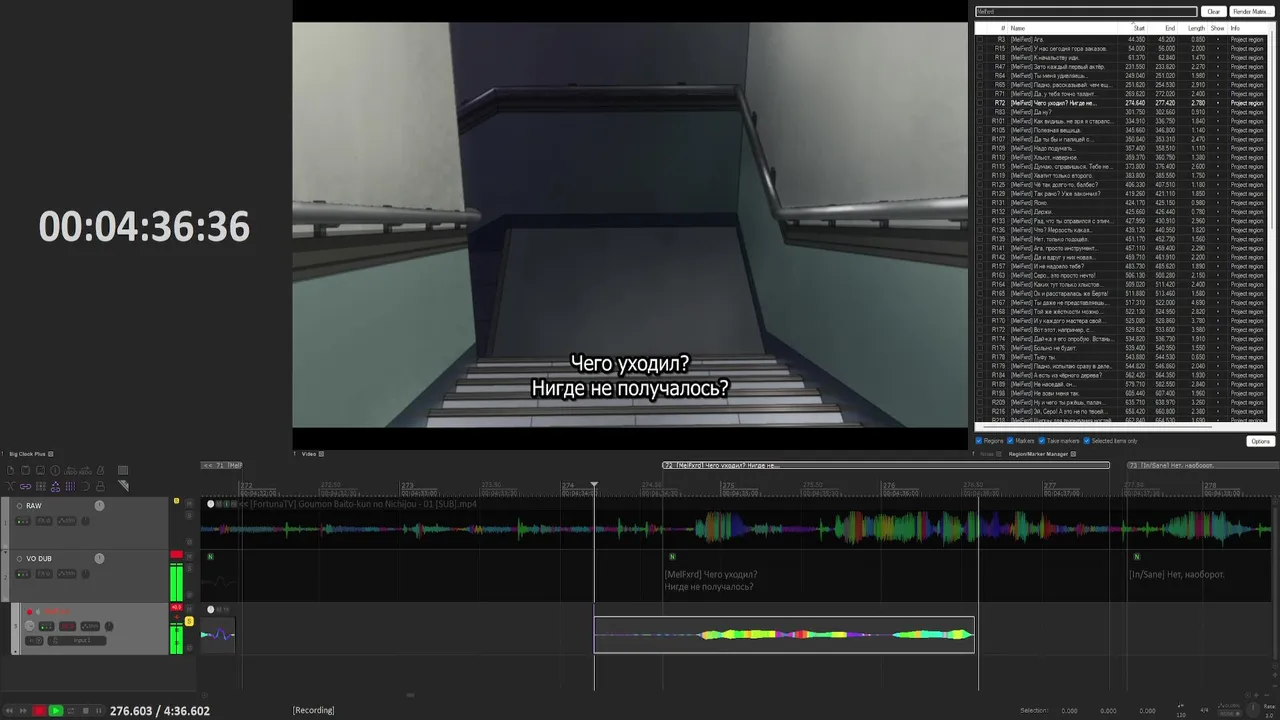This screenshot has width=1280, height=720.
Task: Click the red Record transport button
Action: click(x=39, y=711)
